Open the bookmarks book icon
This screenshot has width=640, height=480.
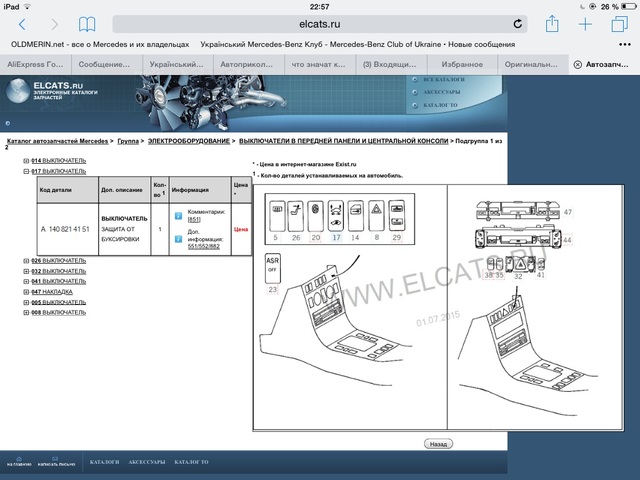87,24
